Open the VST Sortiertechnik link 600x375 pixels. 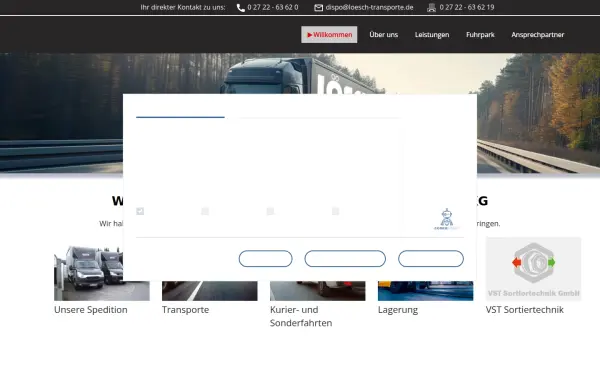tap(525, 310)
